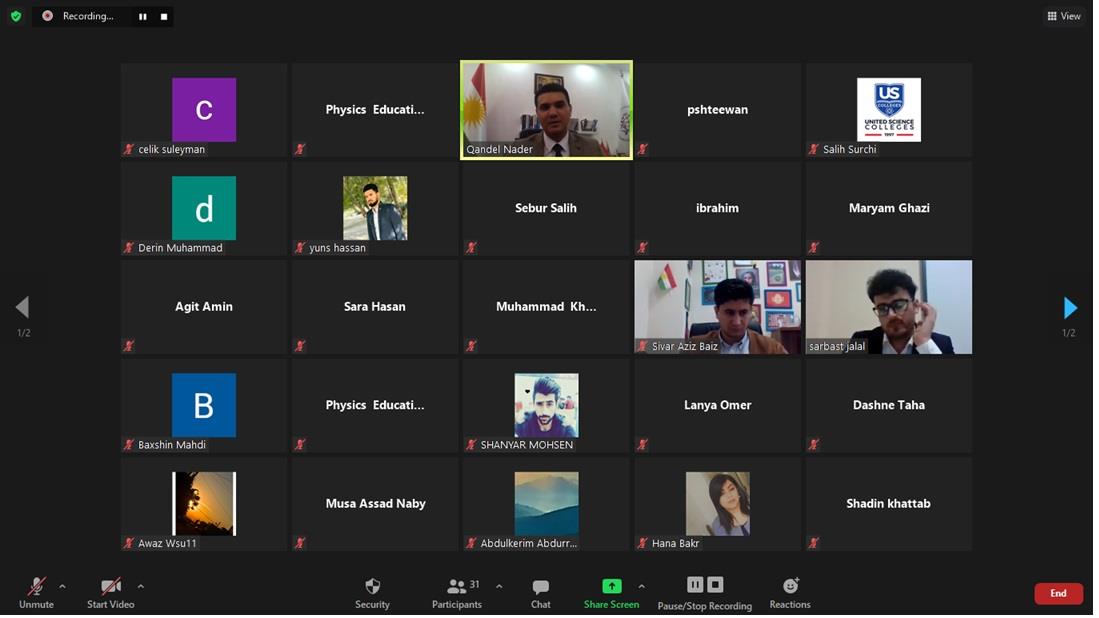Expand audio options arrow beside Unmute
Image resolution: width=1099 pixels, height=618 pixels.
(62, 586)
